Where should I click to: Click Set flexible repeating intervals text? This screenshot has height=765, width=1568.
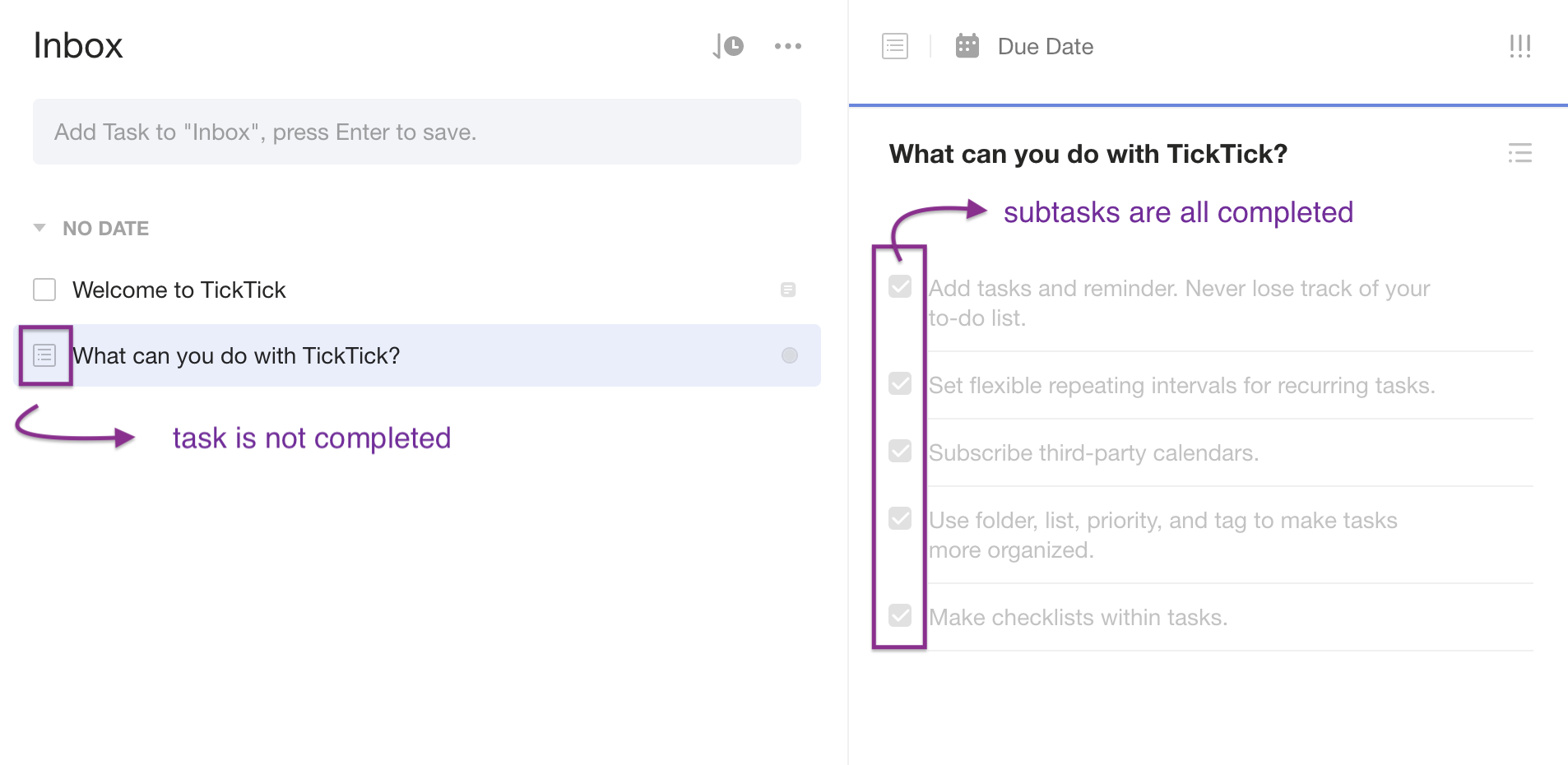1182,386
